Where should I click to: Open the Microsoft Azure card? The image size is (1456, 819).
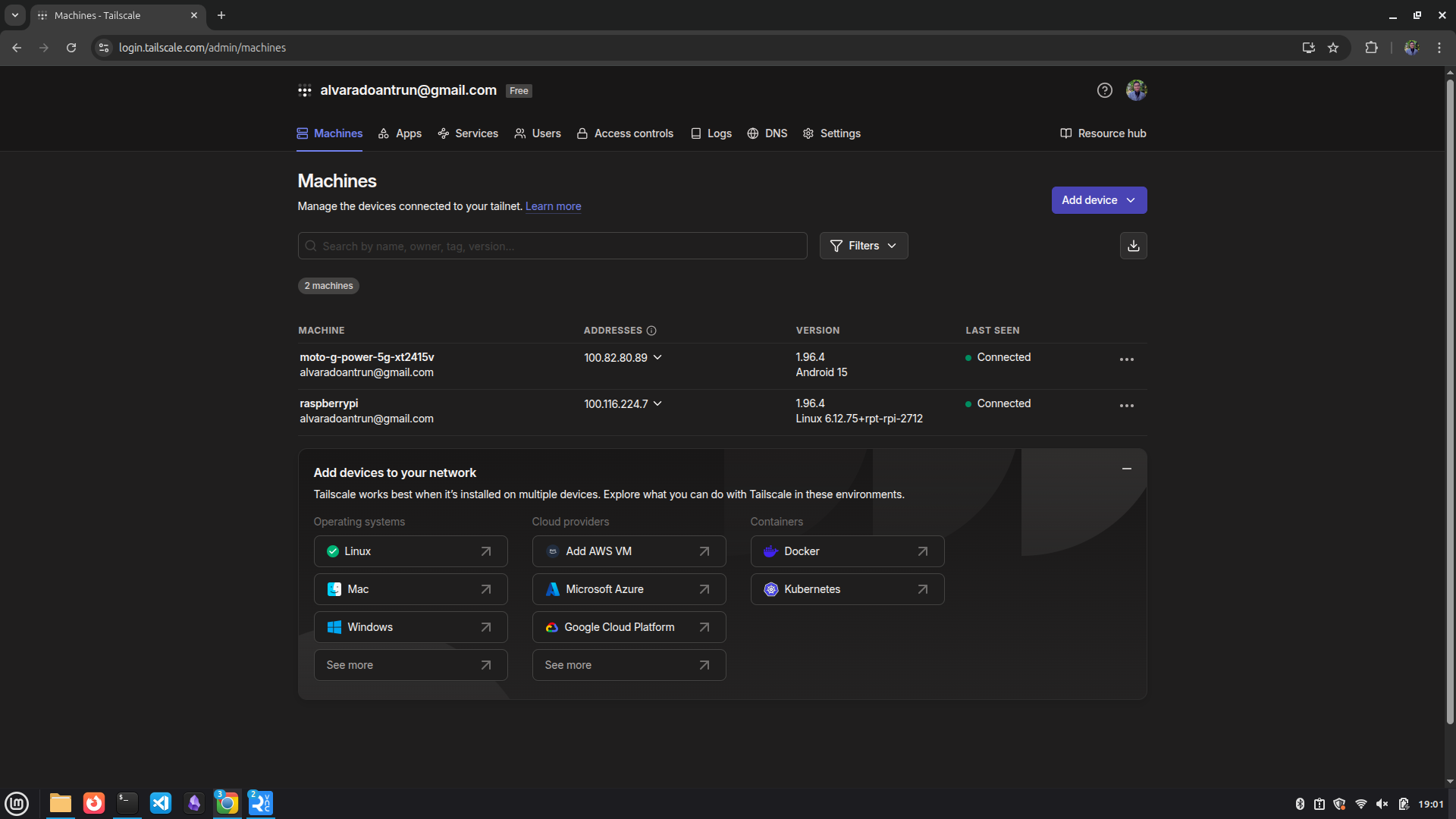(x=629, y=589)
